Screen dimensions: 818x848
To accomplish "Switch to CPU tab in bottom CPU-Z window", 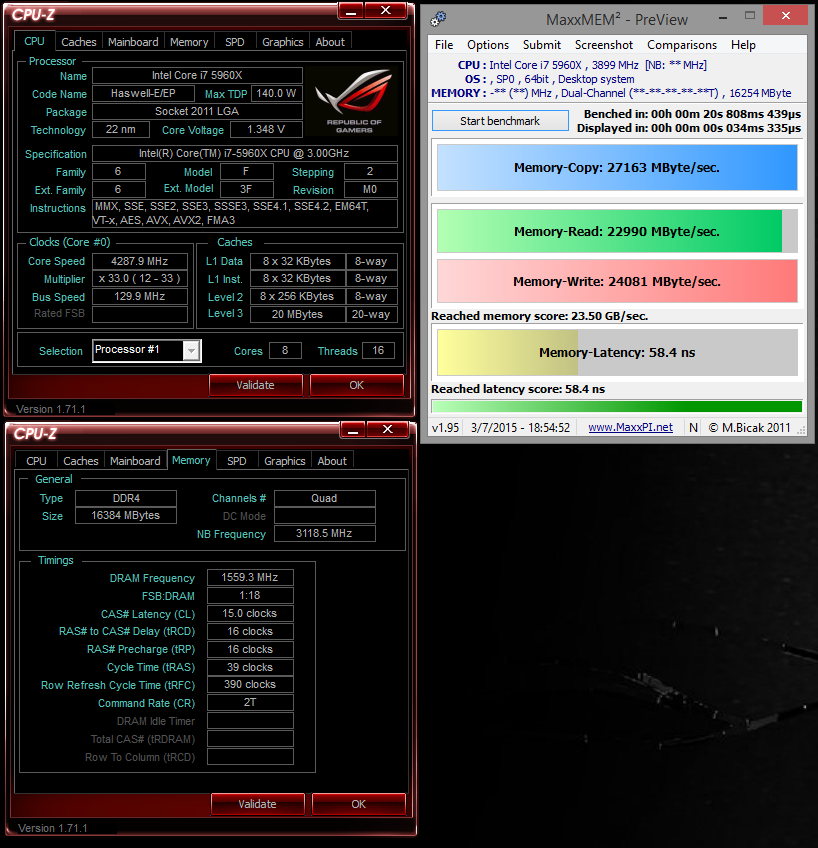I will point(36,461).
